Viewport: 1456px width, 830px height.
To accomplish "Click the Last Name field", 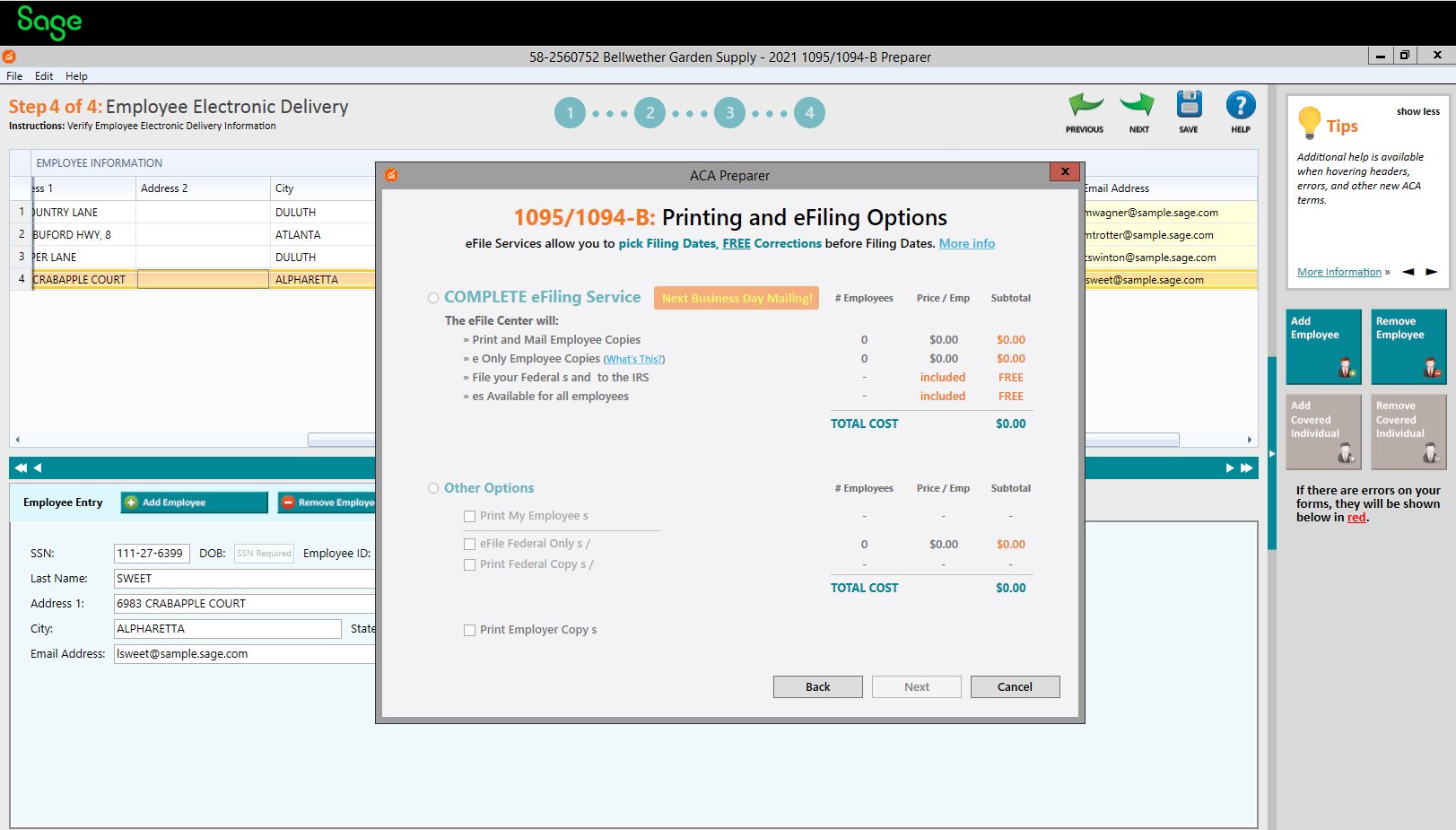I will pos(244,579).
